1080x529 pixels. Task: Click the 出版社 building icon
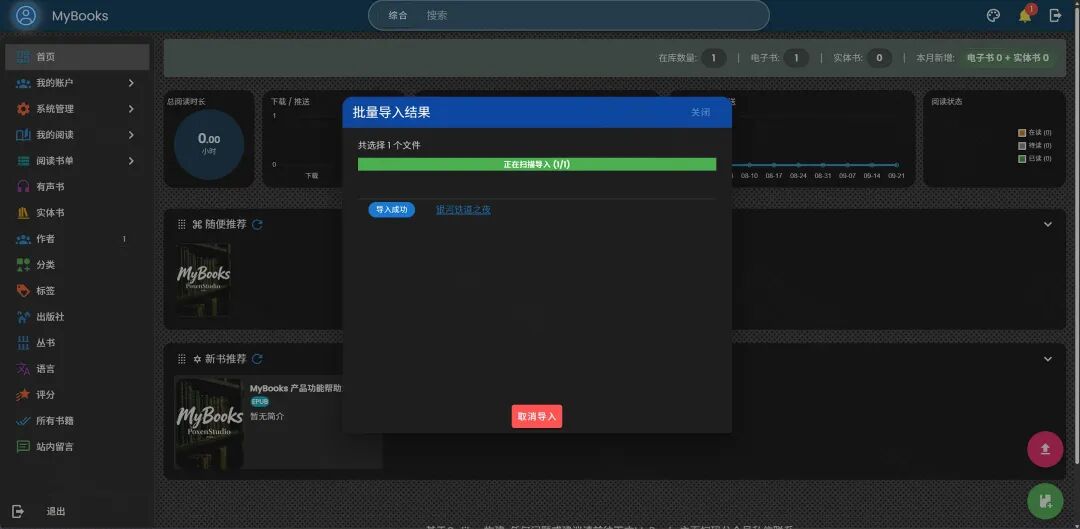coord(23,317)
